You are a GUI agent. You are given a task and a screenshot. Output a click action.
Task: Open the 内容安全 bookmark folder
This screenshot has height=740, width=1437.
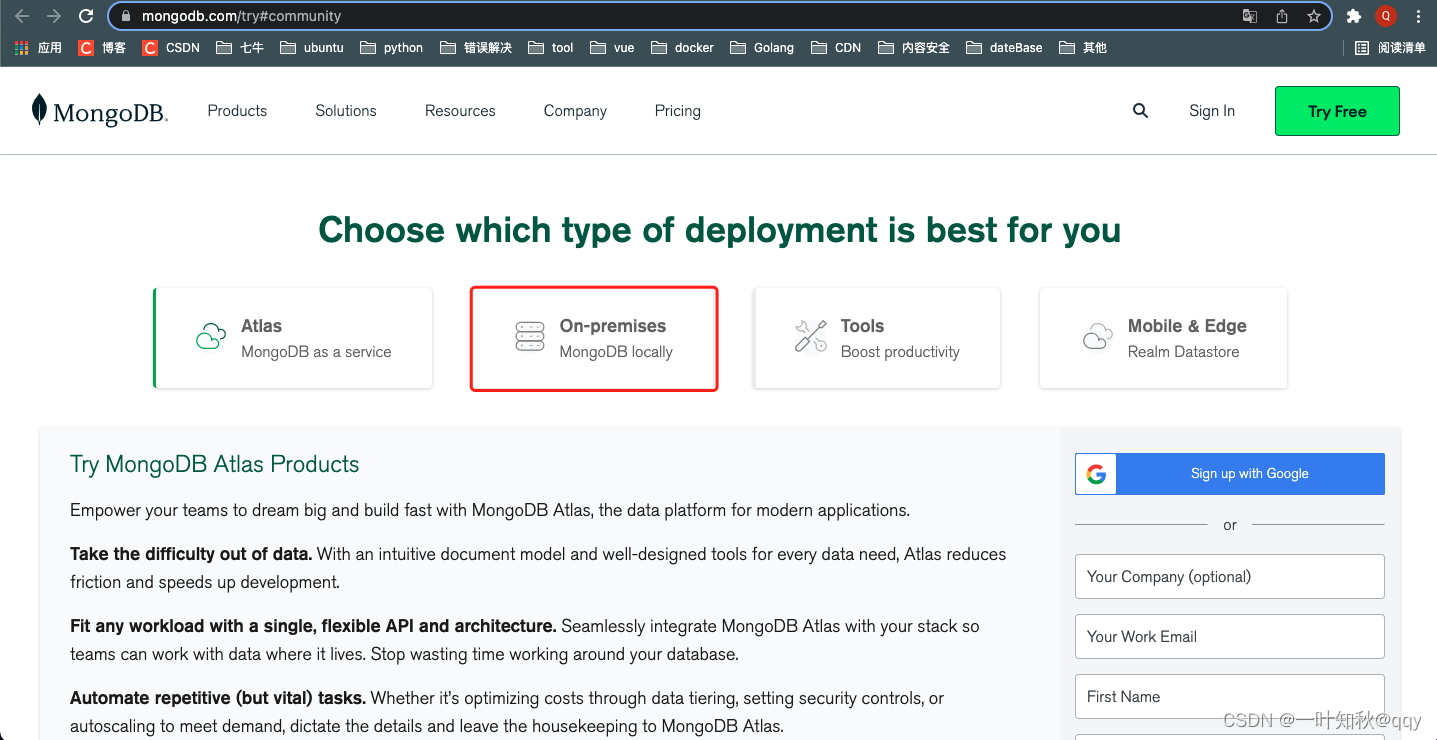[x=913, y=47]
